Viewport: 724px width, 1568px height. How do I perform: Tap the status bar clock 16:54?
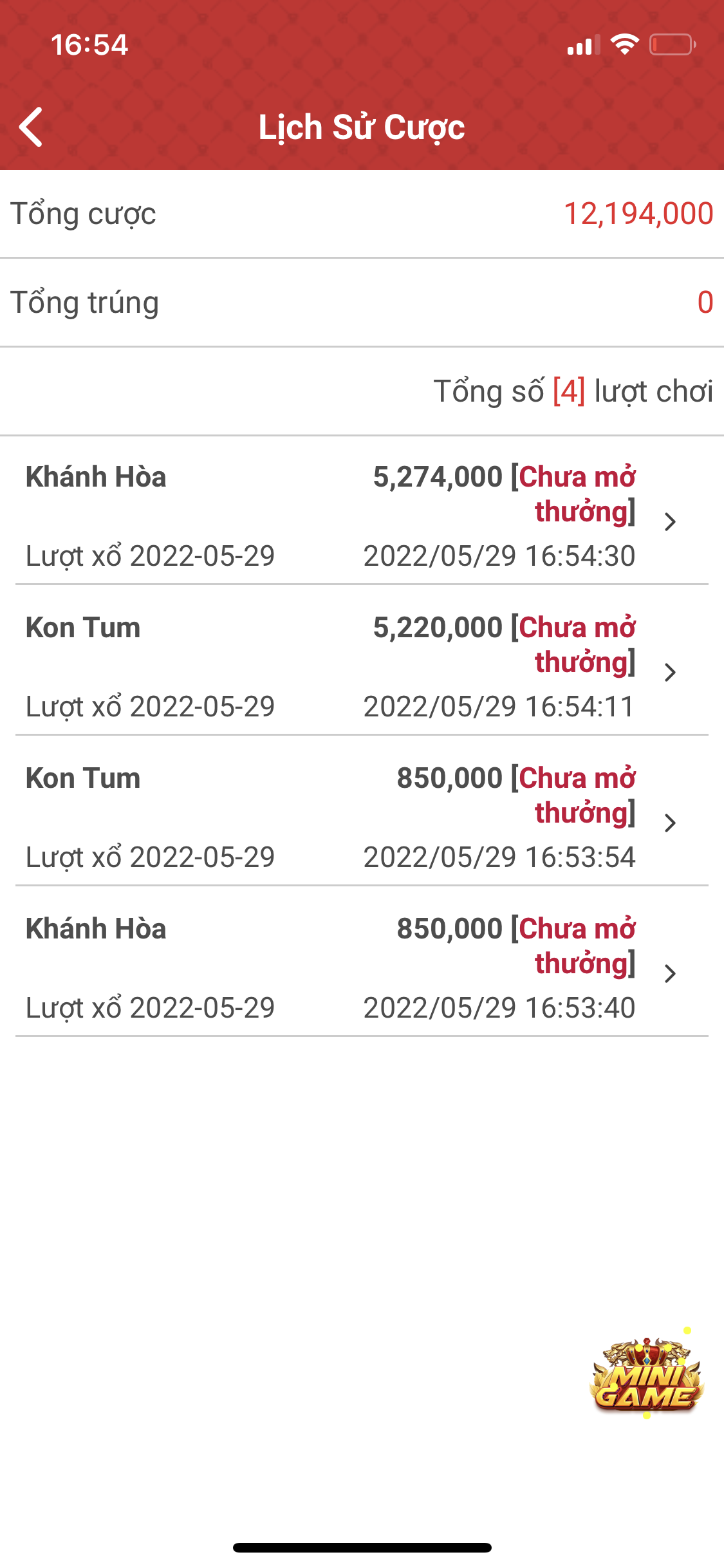coord(89,45)
